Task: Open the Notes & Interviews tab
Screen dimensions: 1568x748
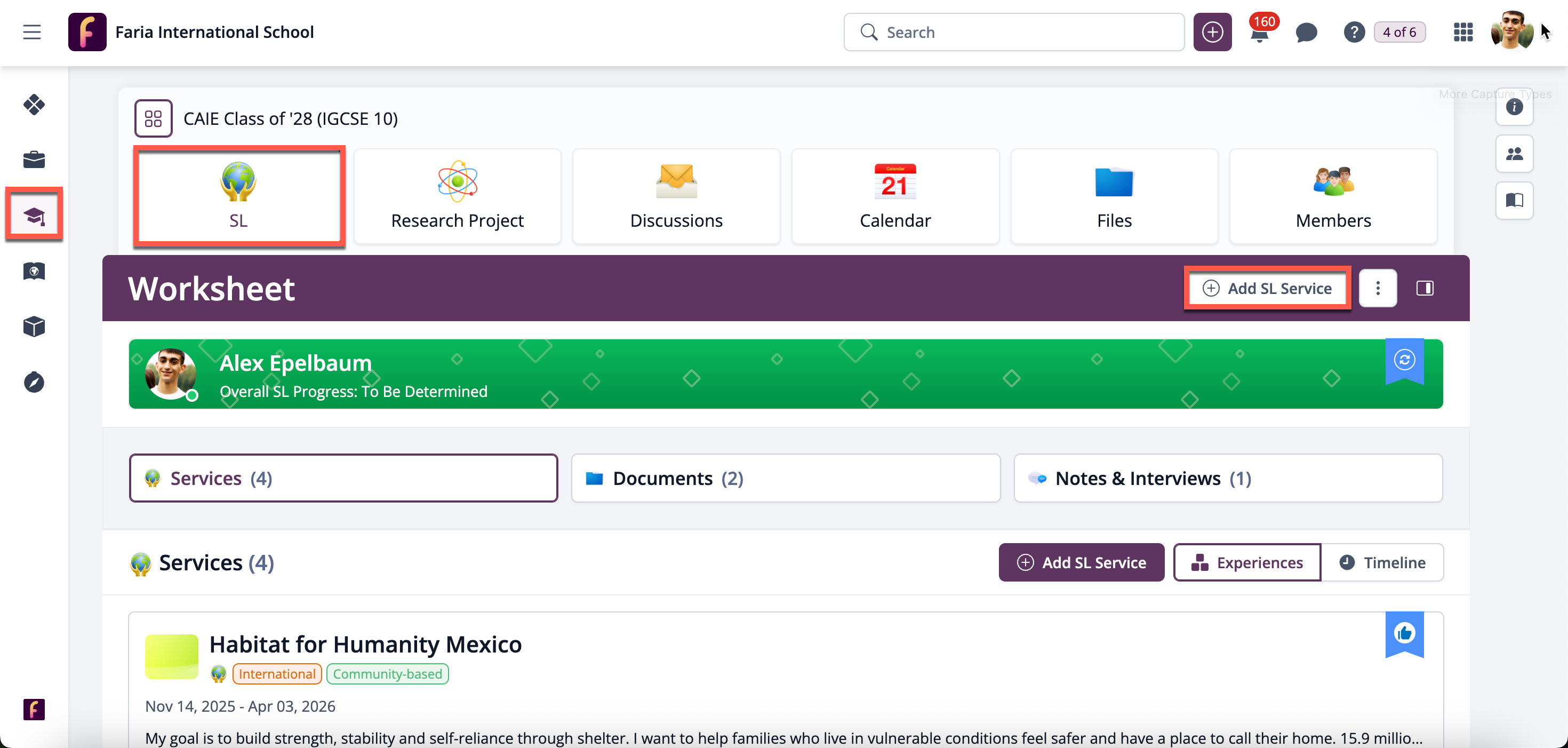Action: (1228, 478)
